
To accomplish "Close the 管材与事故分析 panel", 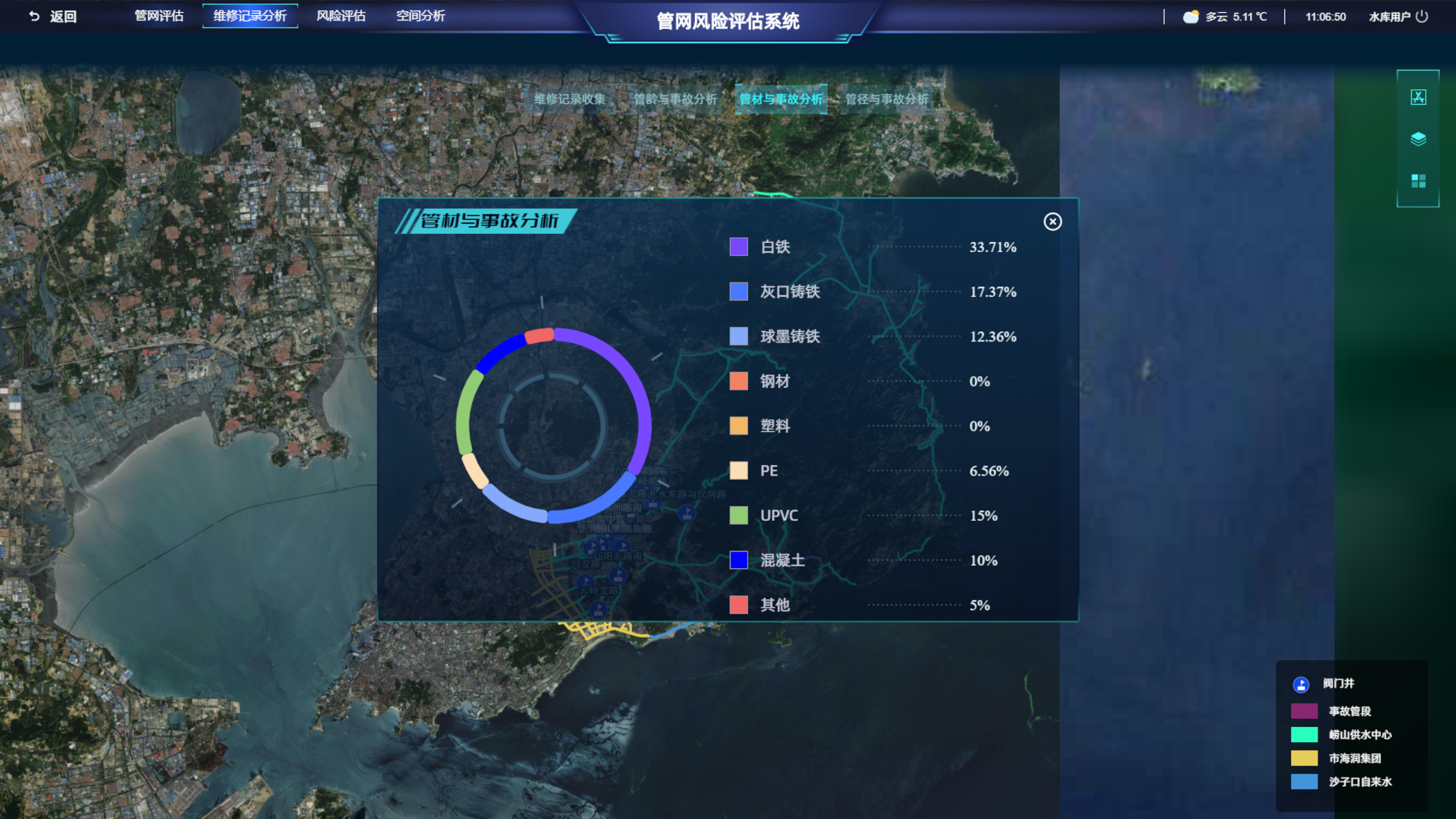I will tap(1053, 221).
